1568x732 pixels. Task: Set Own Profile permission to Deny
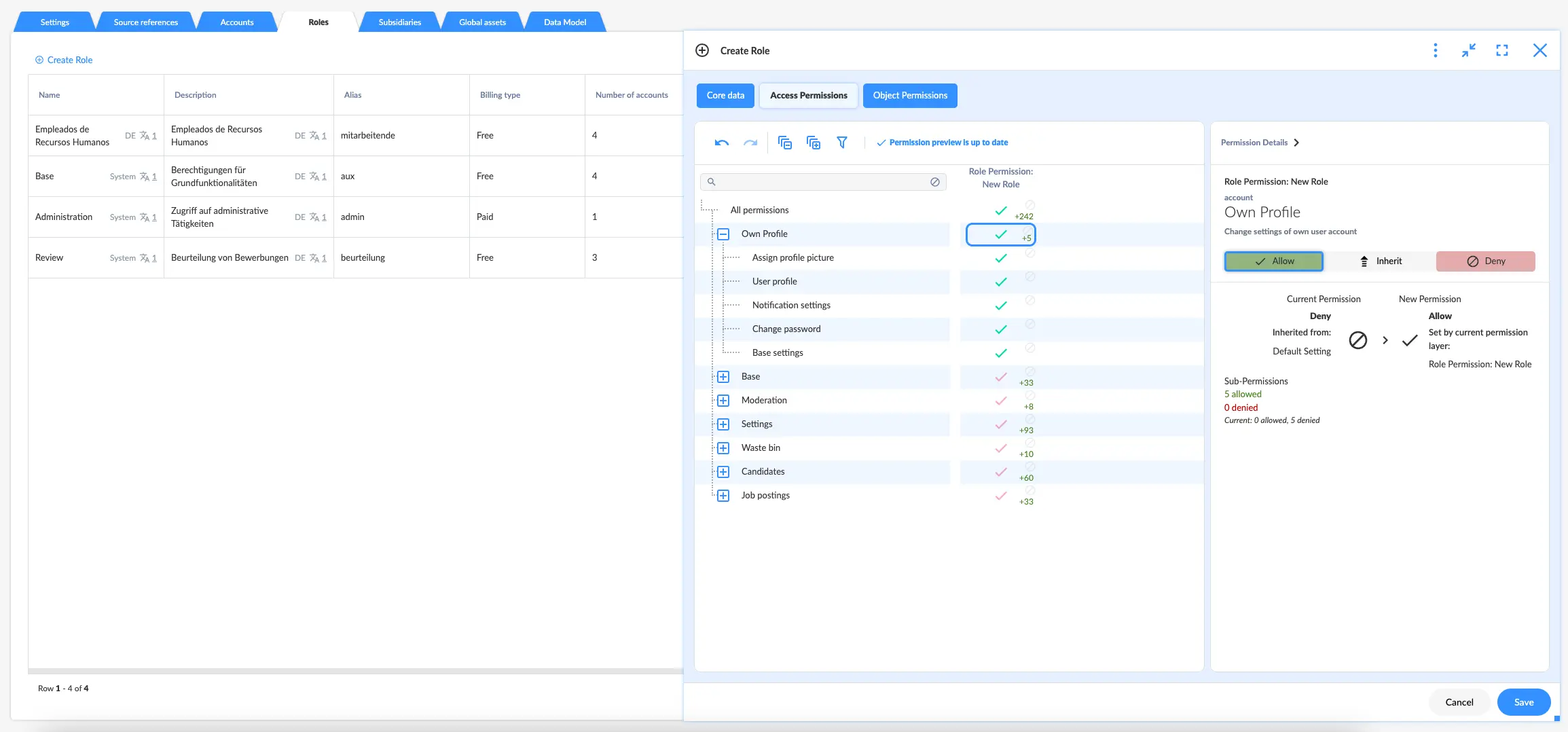point(1485,261)
